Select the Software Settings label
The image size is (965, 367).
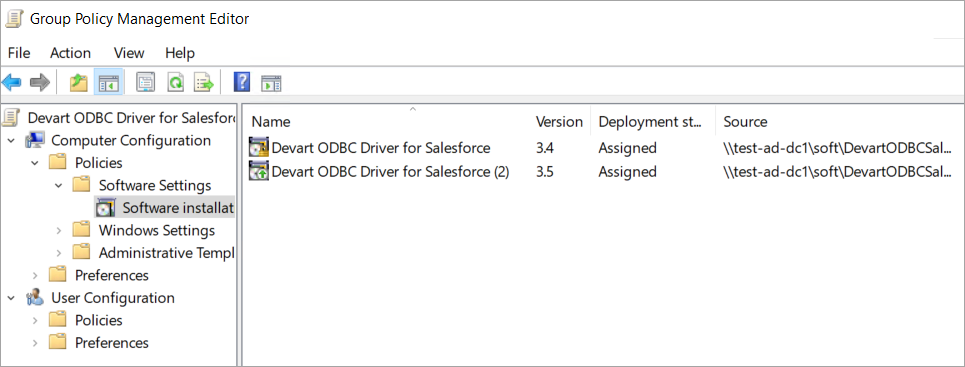coord(154,185)
